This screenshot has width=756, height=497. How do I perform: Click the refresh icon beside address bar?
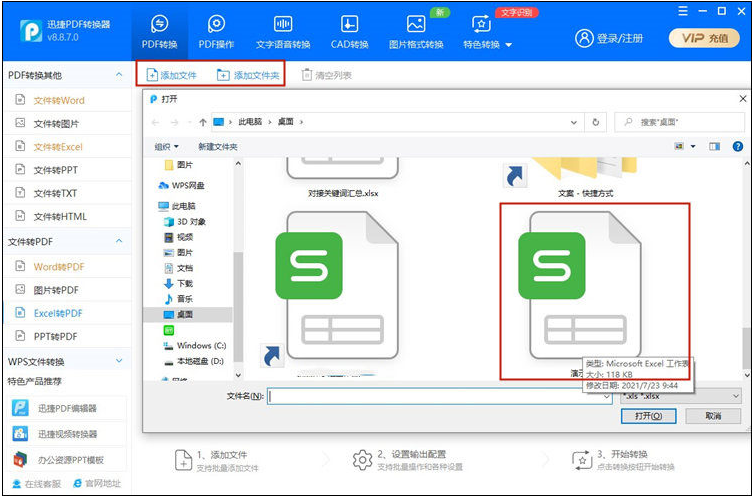tap(597, 122)
